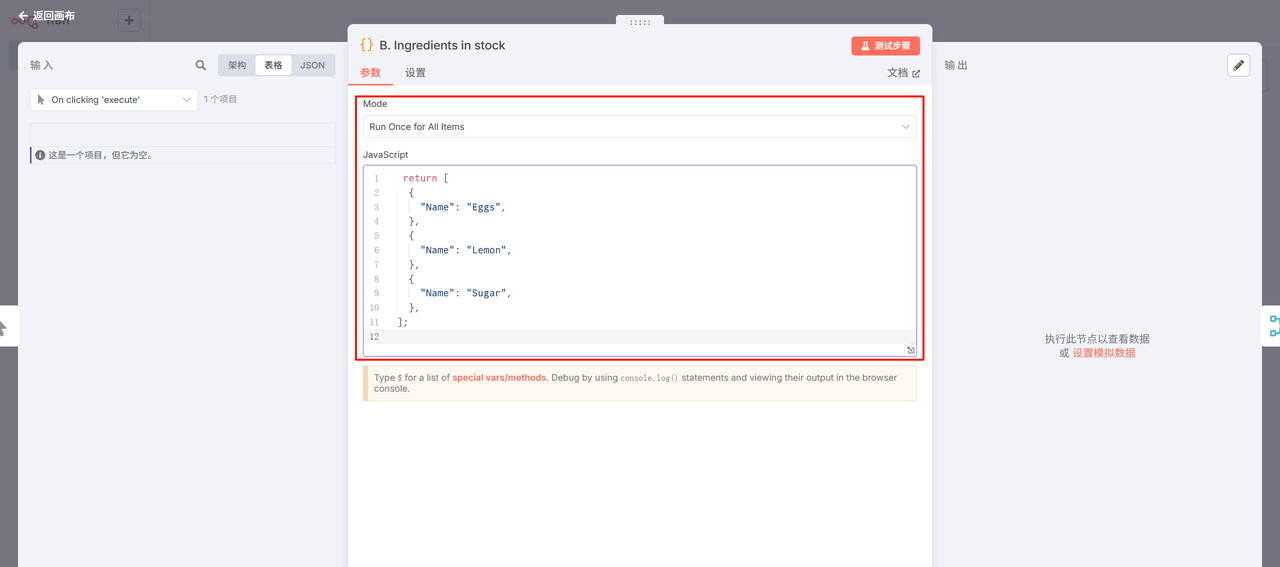Click code line containing "Eggs"
The width and height of the screenshot is (1280, 567).
coord(463,207)
